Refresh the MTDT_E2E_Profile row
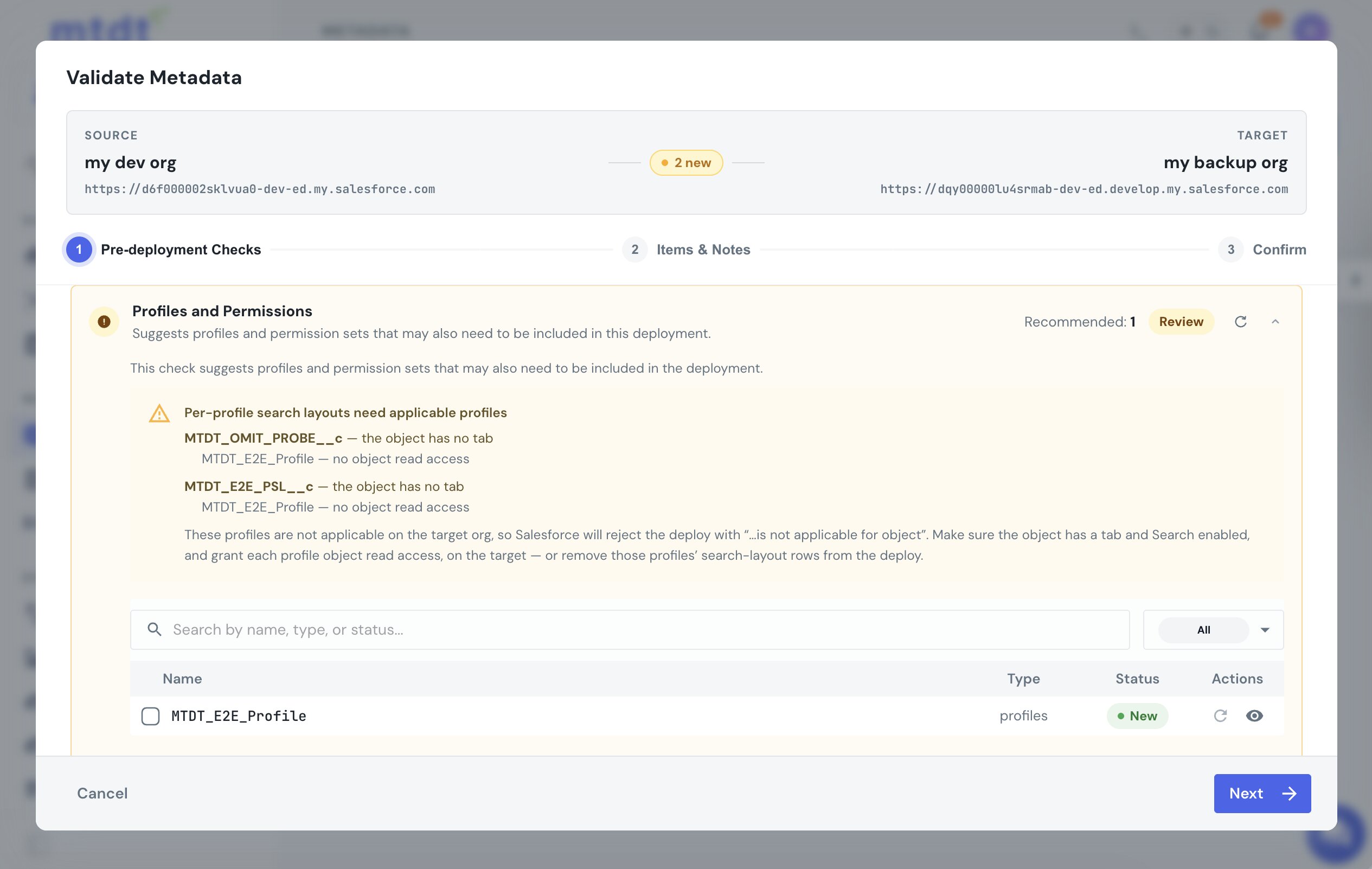1372x869 pixels. pos(1220,715)
